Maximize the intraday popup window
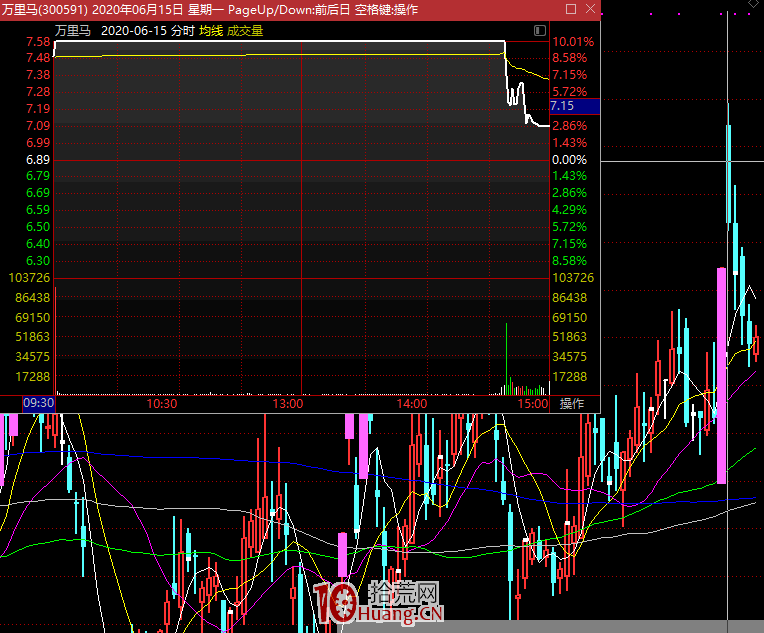This screenshot has width=764, height=633. (570, 9)
